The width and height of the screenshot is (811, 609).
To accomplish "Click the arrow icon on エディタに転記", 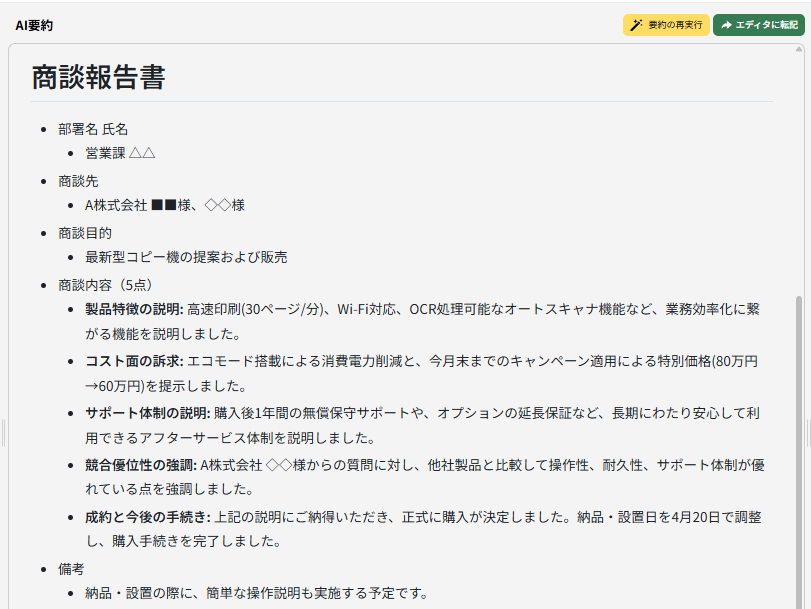I will 726,23.
